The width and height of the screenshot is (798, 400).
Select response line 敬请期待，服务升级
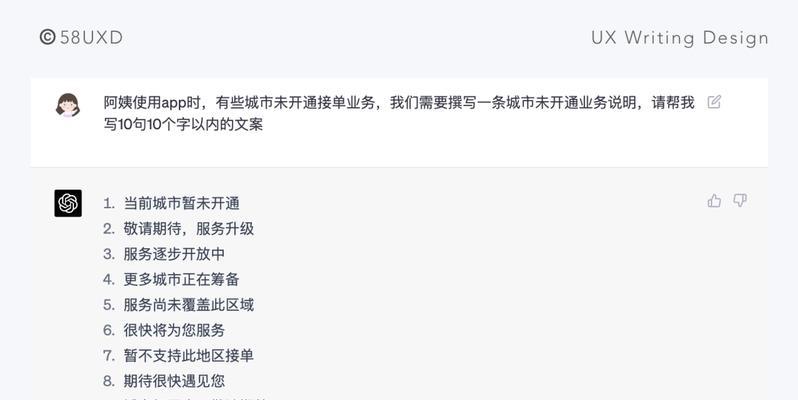click(x=188, y=228)
